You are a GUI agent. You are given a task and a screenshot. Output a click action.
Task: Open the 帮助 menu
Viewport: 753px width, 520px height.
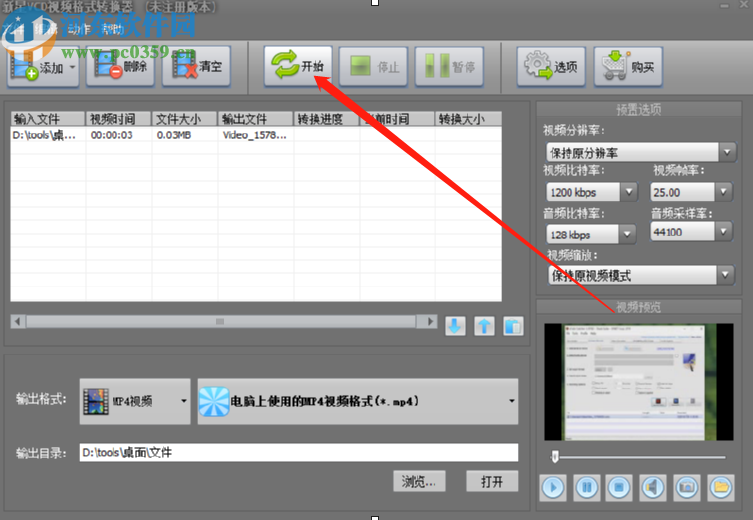112,29
